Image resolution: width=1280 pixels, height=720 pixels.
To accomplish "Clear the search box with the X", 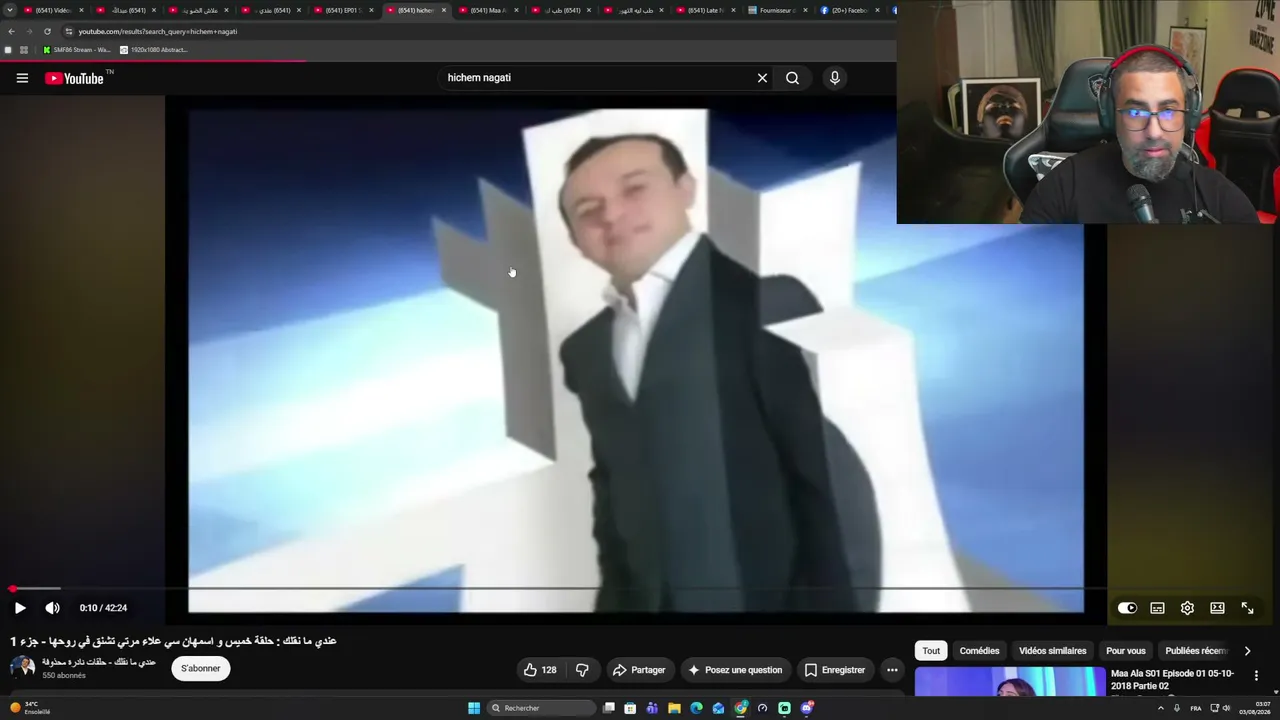I will (762, 78).
